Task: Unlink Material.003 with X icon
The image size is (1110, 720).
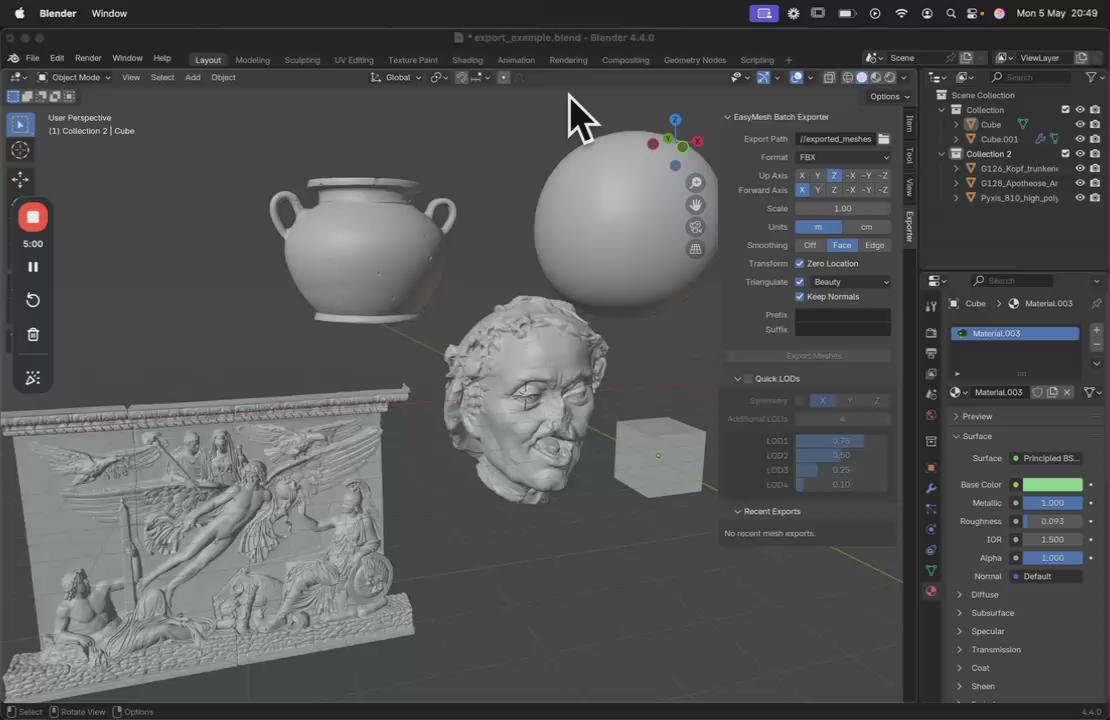Action: pos(1068,392)
